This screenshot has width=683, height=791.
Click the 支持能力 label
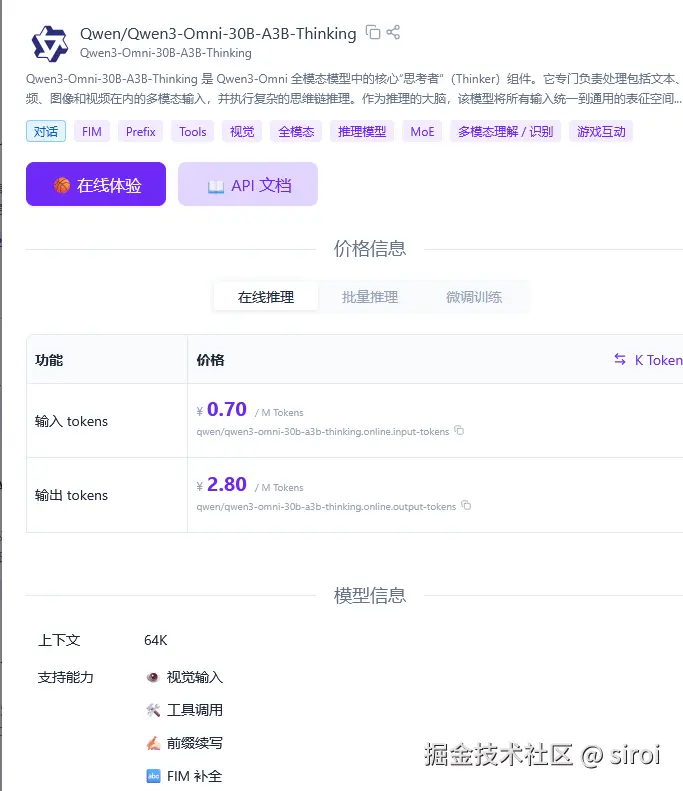click(x=66, y=677)
